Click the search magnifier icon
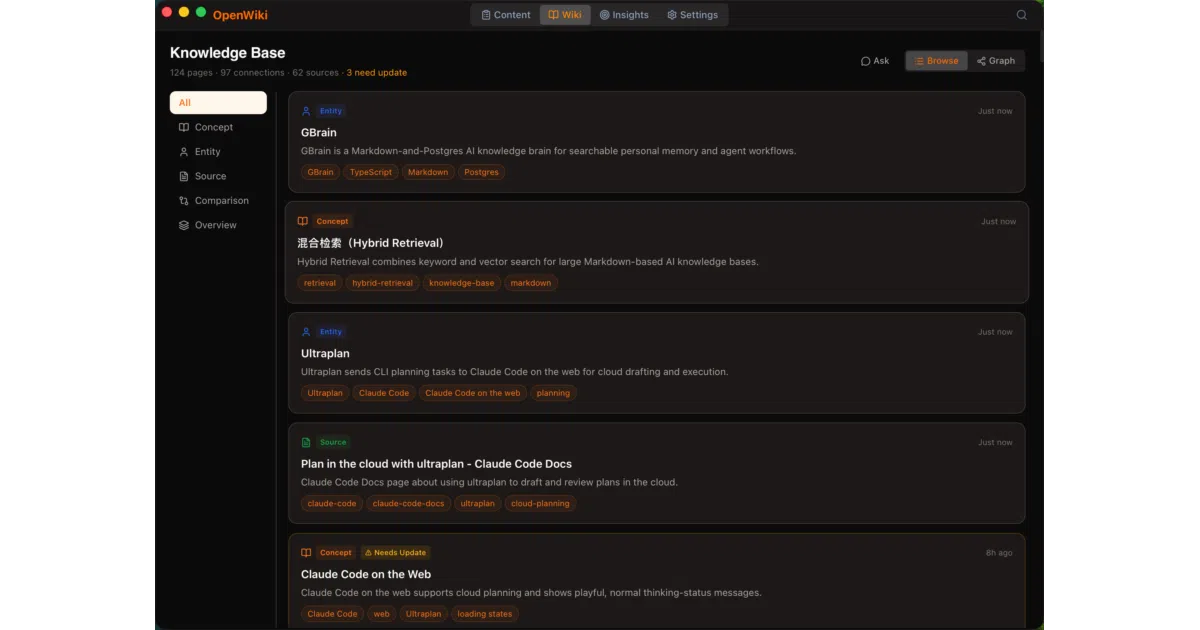Screen dimensions: 1200x630 [1021, 15]
